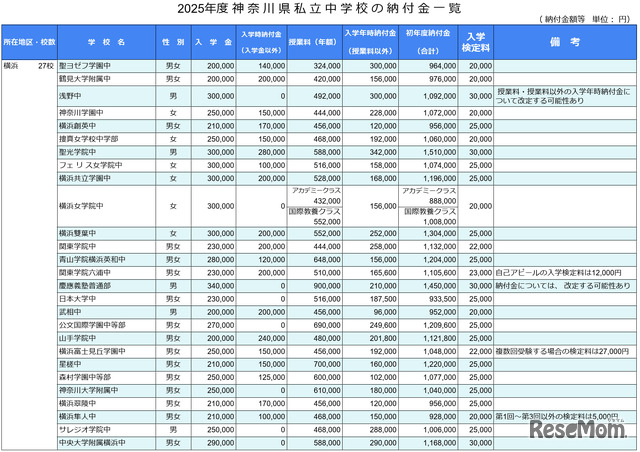Click the exam fee 23,000 for 関東学院六浦中
This screenshot has width=640, height=452.
click(x=480, y=272)
